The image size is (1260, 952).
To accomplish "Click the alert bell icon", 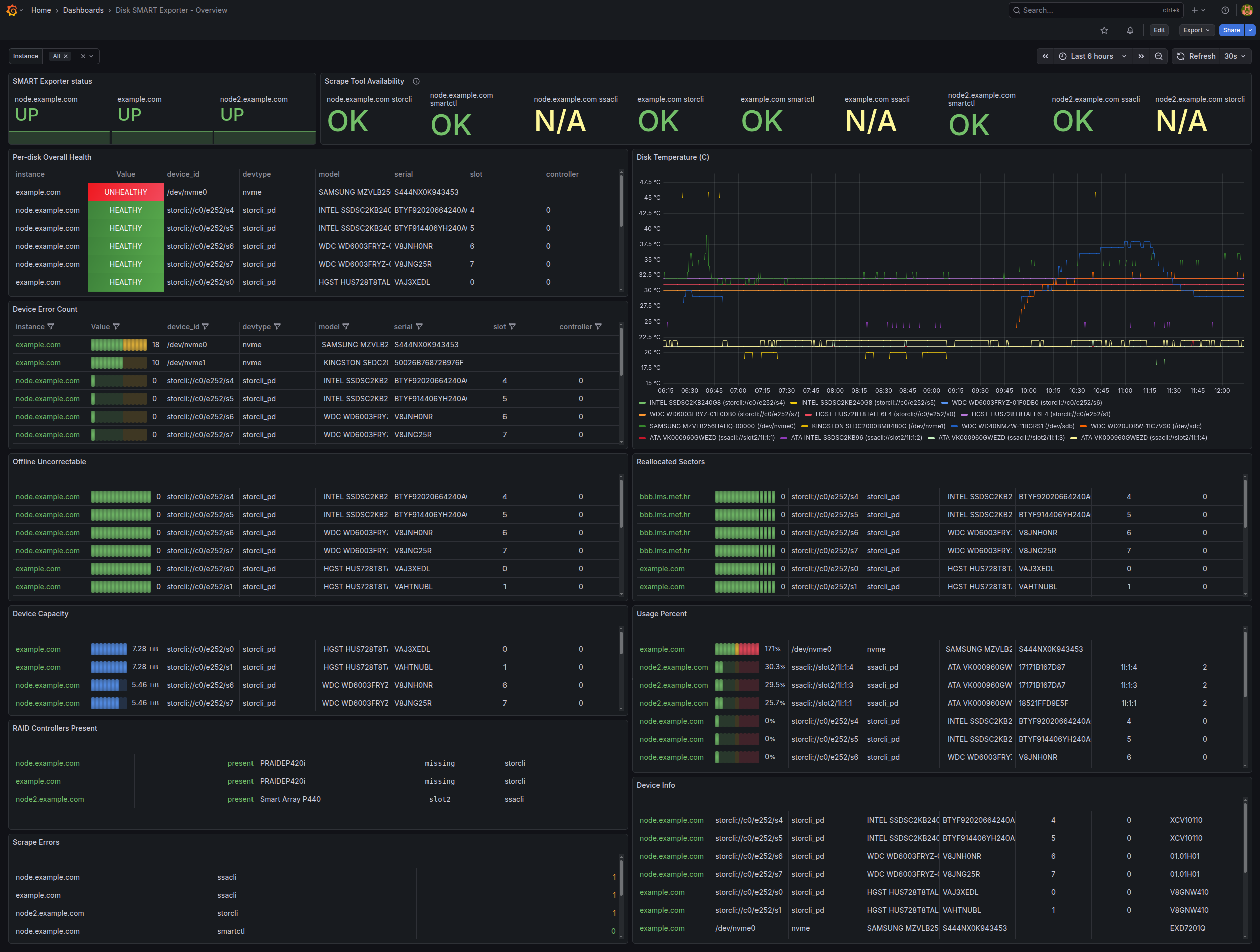I will tap(1130, 30).
